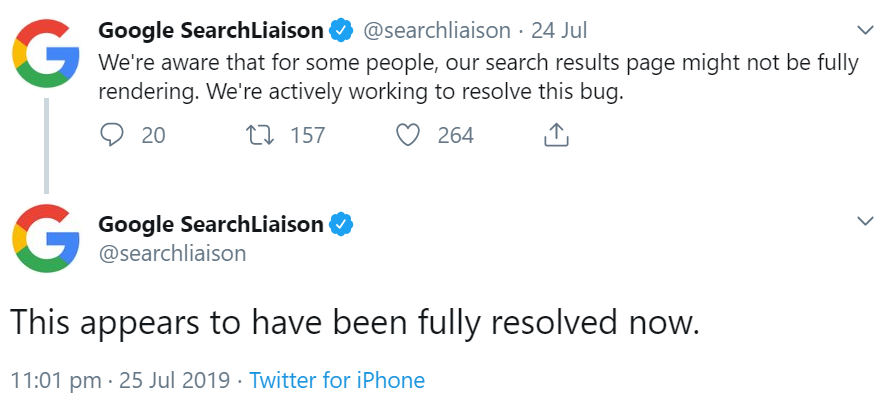The width and height of the screenshot is (891, 413).
Task: Open the Twitter for iPhone link
Action: click(x=337, y=381)
